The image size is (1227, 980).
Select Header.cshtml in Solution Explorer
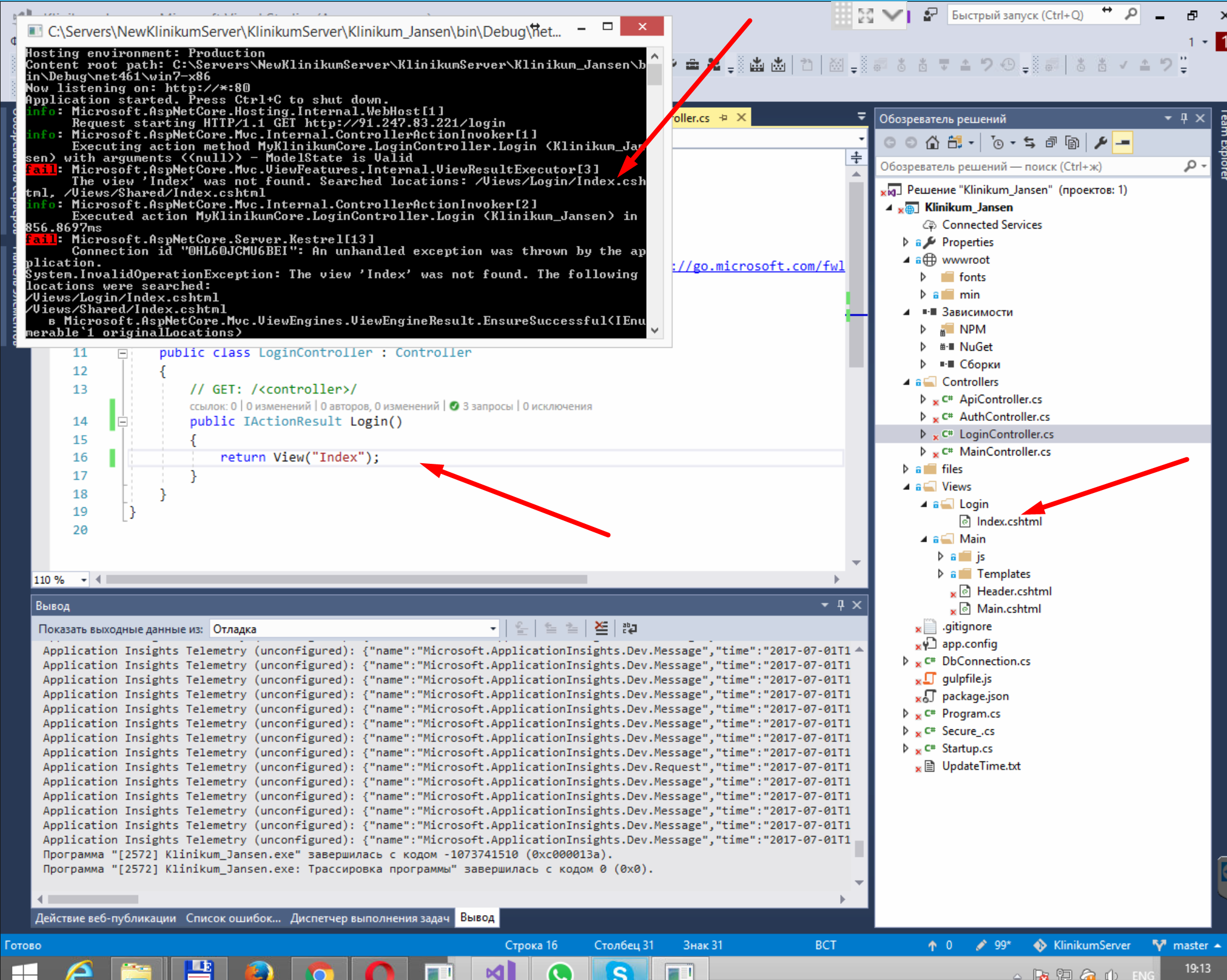pos(1014,591)
